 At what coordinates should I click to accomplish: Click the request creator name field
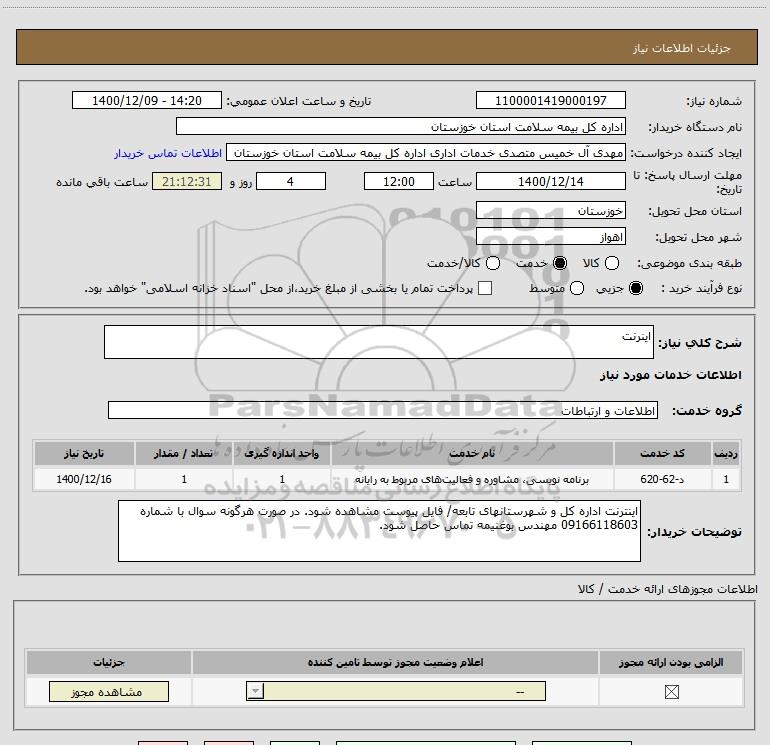tap(426, 153)
